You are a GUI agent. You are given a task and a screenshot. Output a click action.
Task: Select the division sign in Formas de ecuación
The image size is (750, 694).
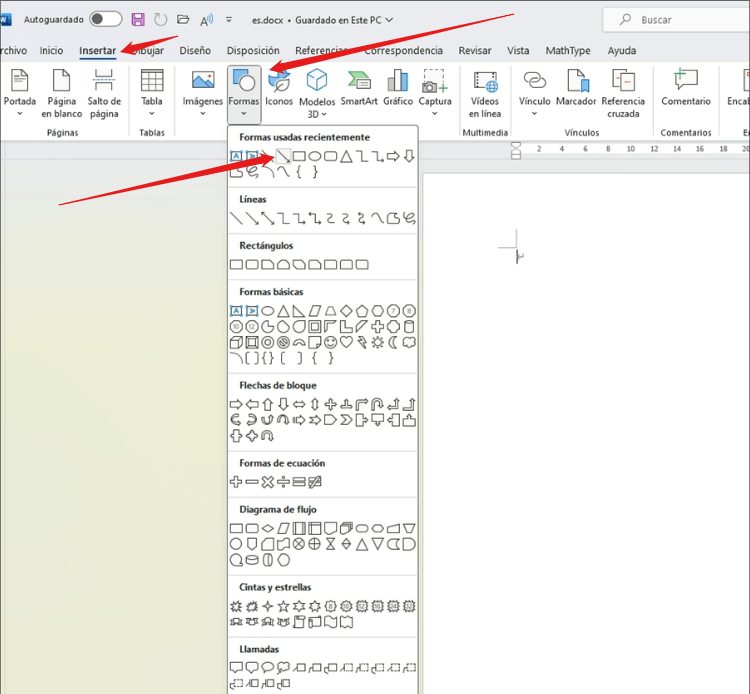tap(283, 482)
